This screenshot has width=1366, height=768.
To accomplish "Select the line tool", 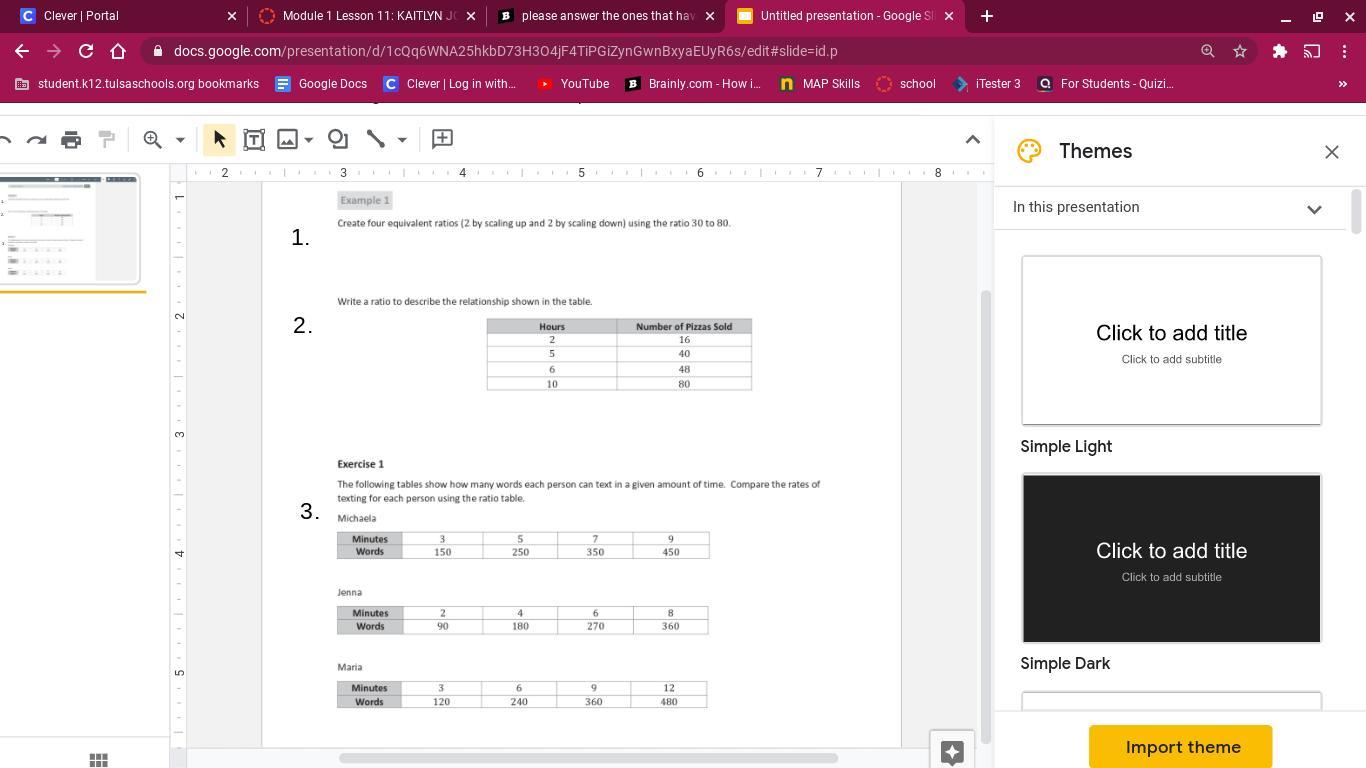I will pyautogui.click(x=376, y=139).
